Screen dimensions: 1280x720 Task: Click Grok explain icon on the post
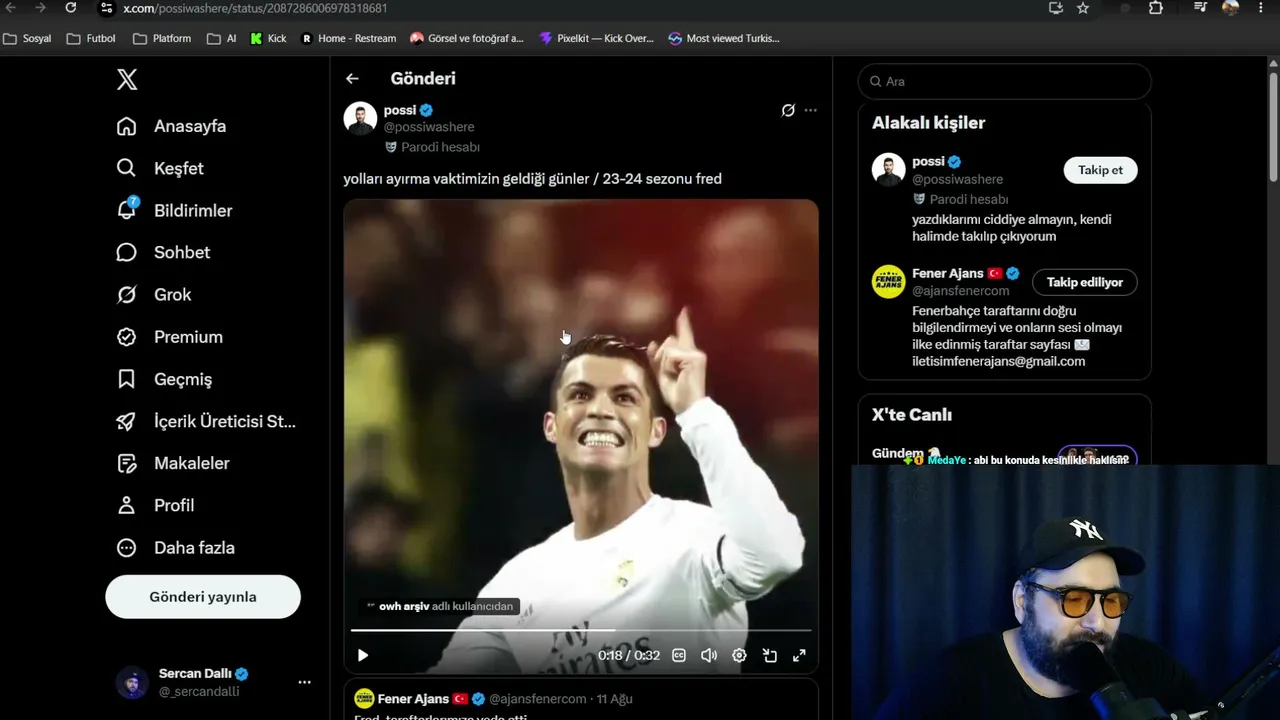788,110
